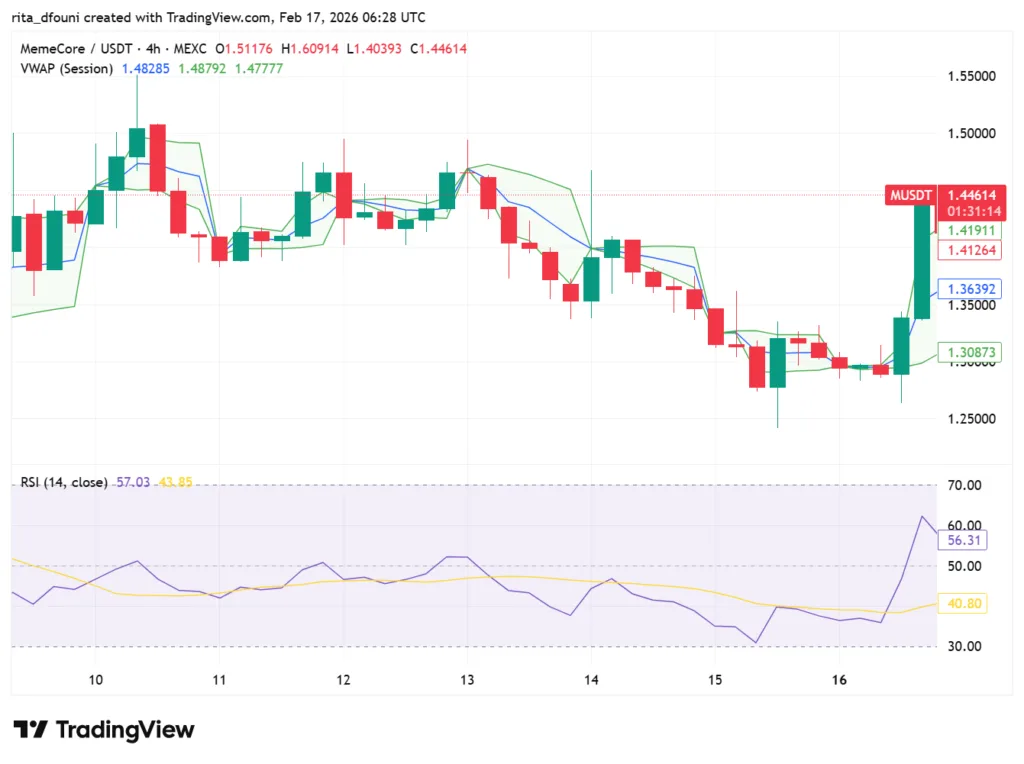Click the MUSDT red price tag icon
The width and height of the screenshot is (1024, 764).
tap(910, 196)
